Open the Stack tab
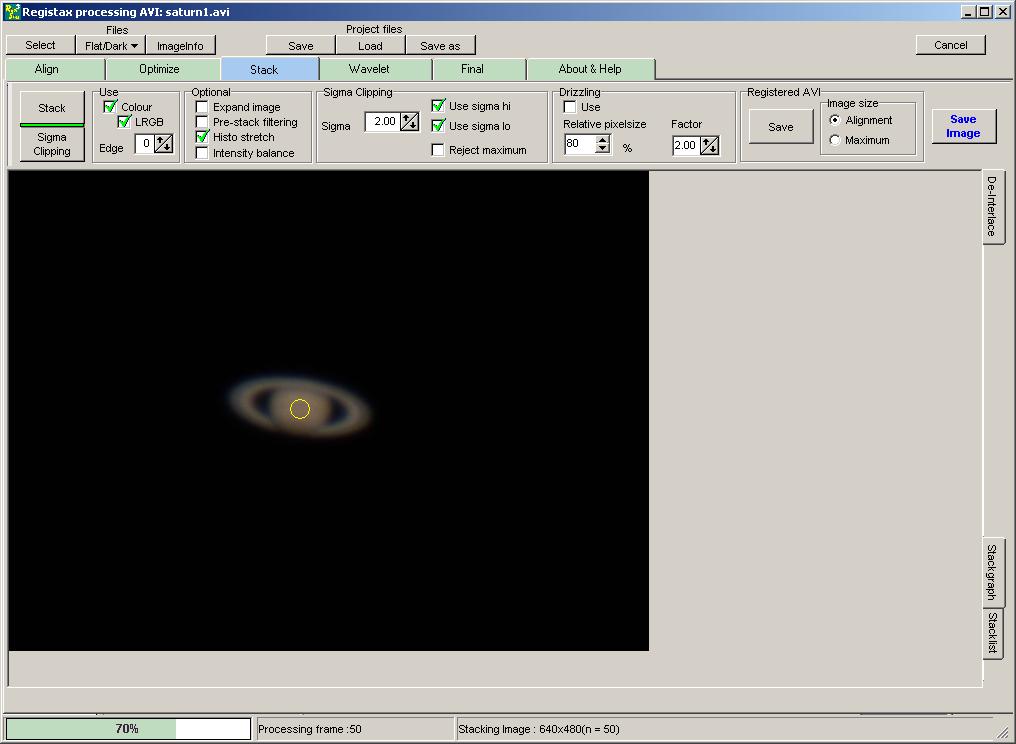Screen dimensions: 1016x744 coord(264,69)
